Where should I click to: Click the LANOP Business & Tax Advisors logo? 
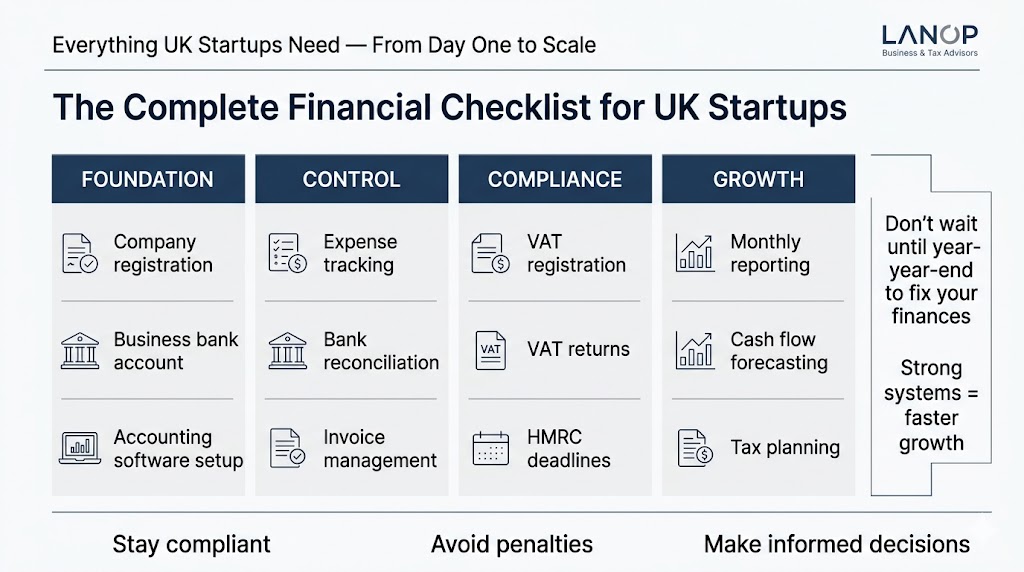(930, 40)
